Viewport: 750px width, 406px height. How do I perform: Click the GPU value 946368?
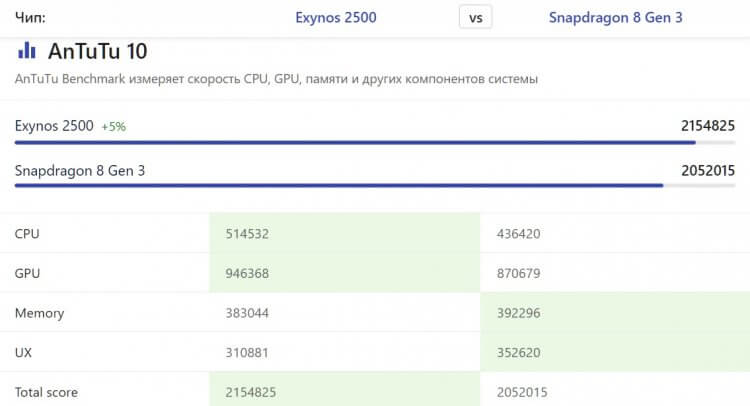(247, 274)
